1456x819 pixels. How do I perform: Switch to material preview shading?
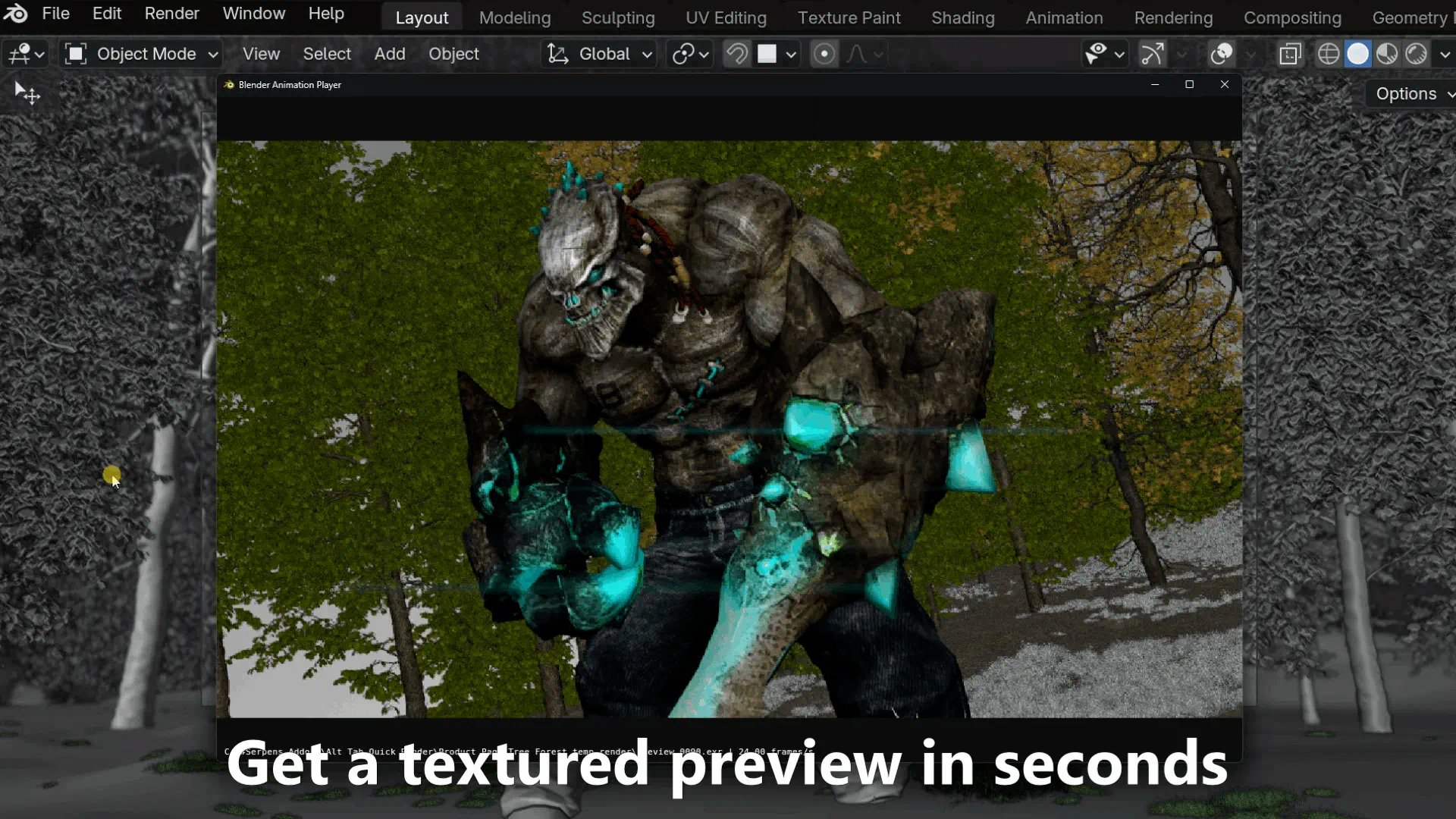point(1388,53)
